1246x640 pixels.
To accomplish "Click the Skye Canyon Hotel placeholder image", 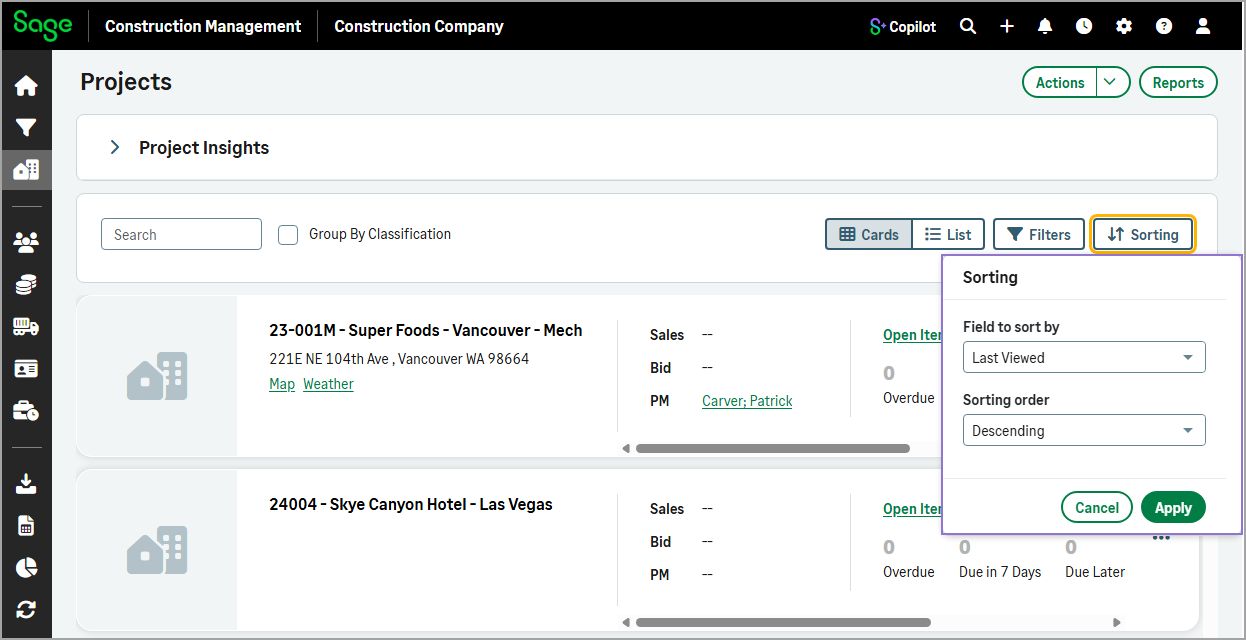I will pyautogui.click(x=157, y=550).
